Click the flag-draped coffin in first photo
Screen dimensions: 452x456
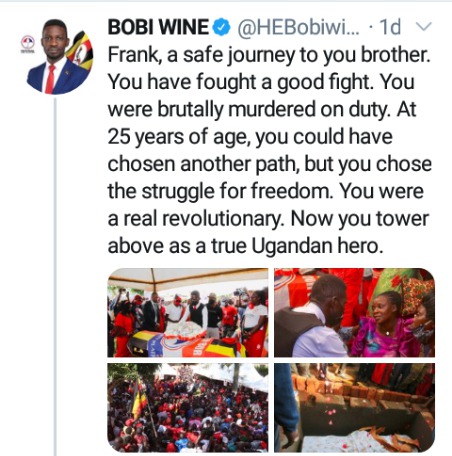[187, 343]
